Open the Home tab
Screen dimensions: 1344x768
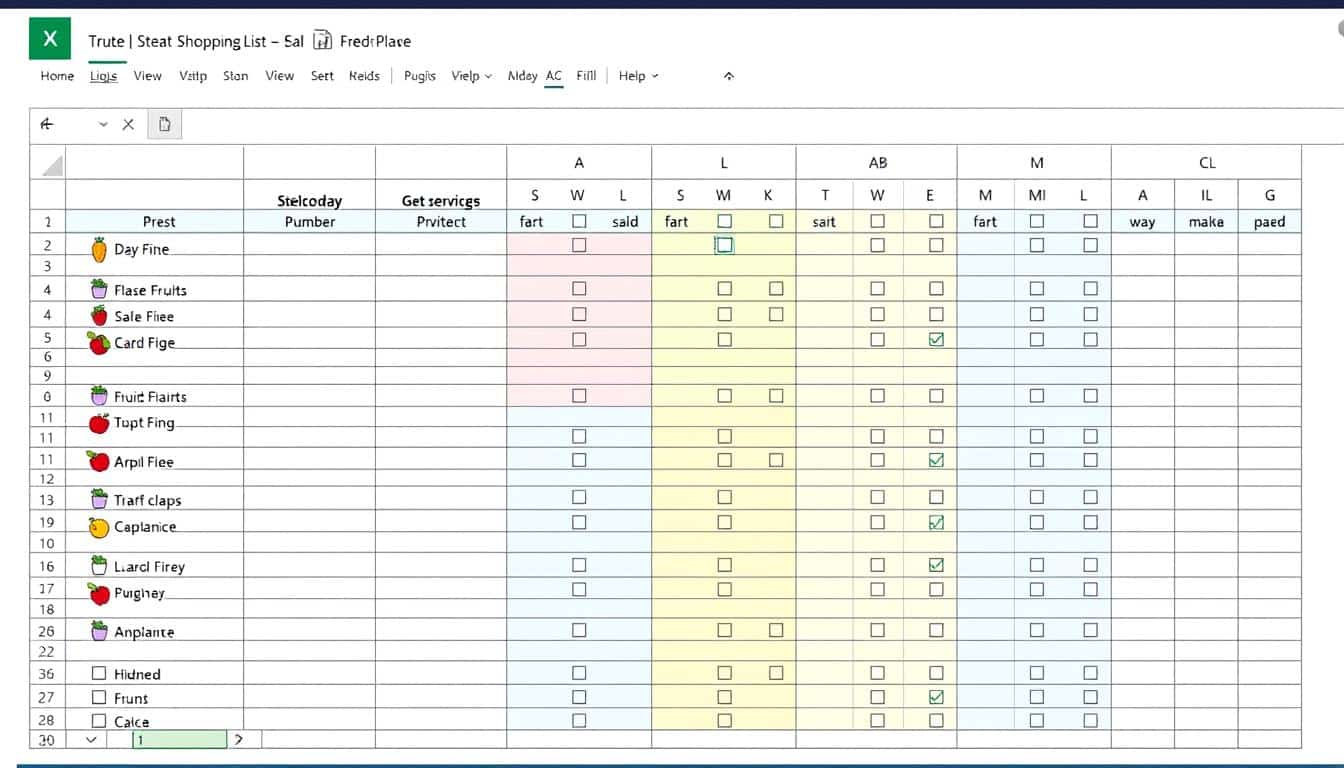pos(57,76)
